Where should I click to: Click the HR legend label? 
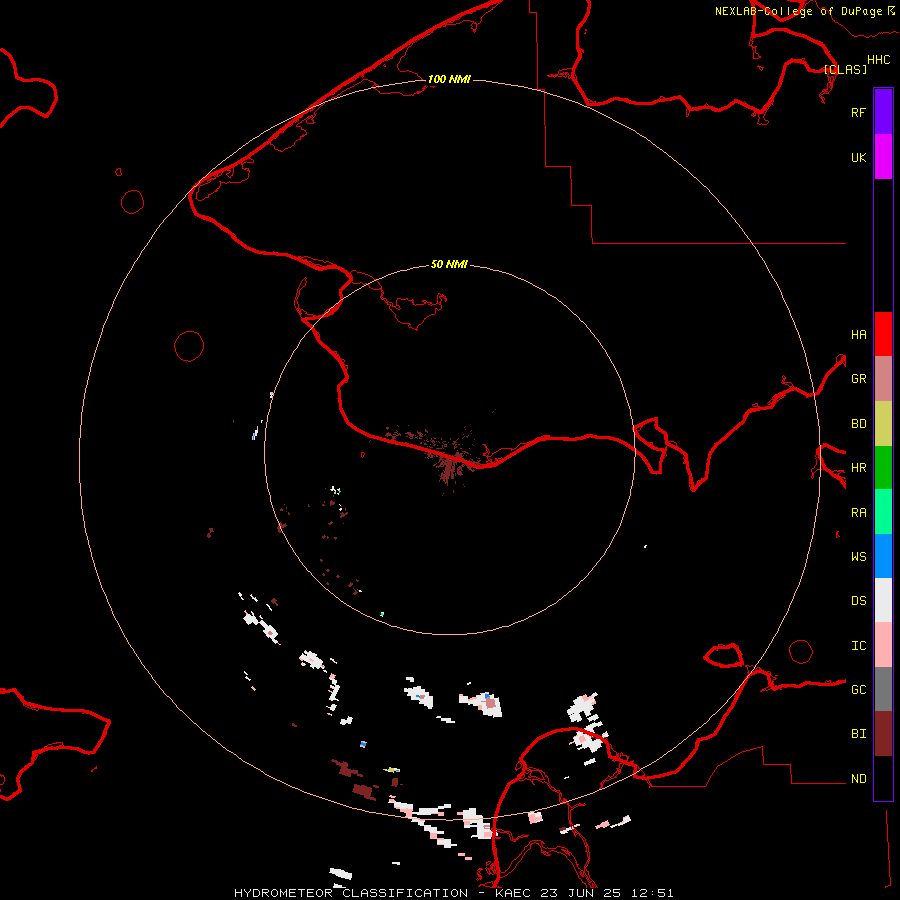(858, 468)
